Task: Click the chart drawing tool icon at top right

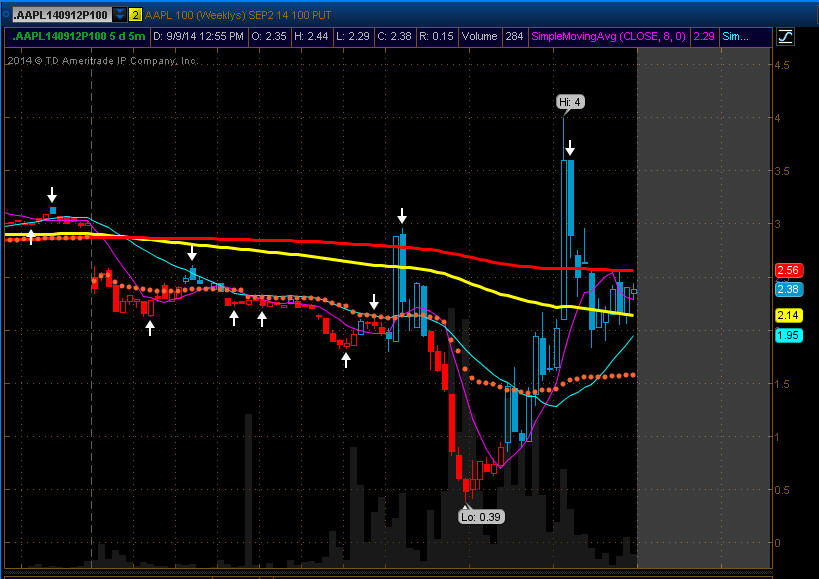Action: pos(785,36)
